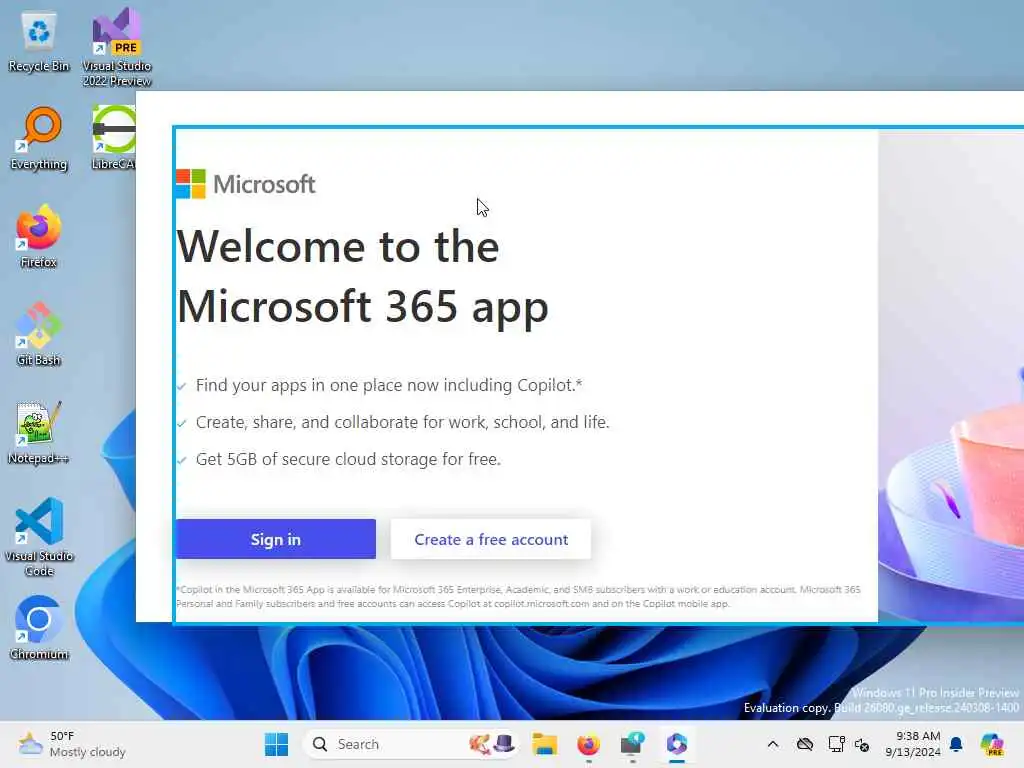1024x768 pixels.
Task: Open the LibreCAD desktop shortcut
Action: point(114,138)
